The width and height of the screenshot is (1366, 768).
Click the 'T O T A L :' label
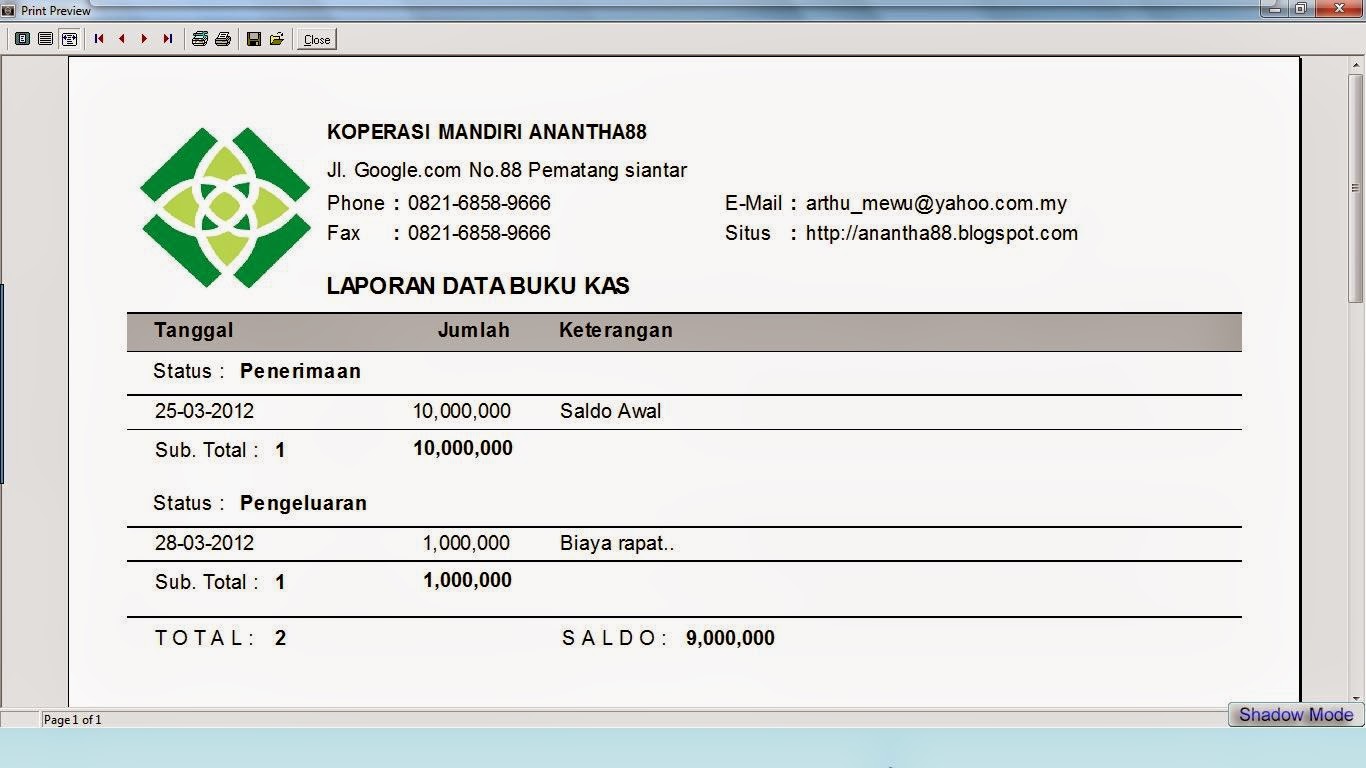tap(204, 638)
